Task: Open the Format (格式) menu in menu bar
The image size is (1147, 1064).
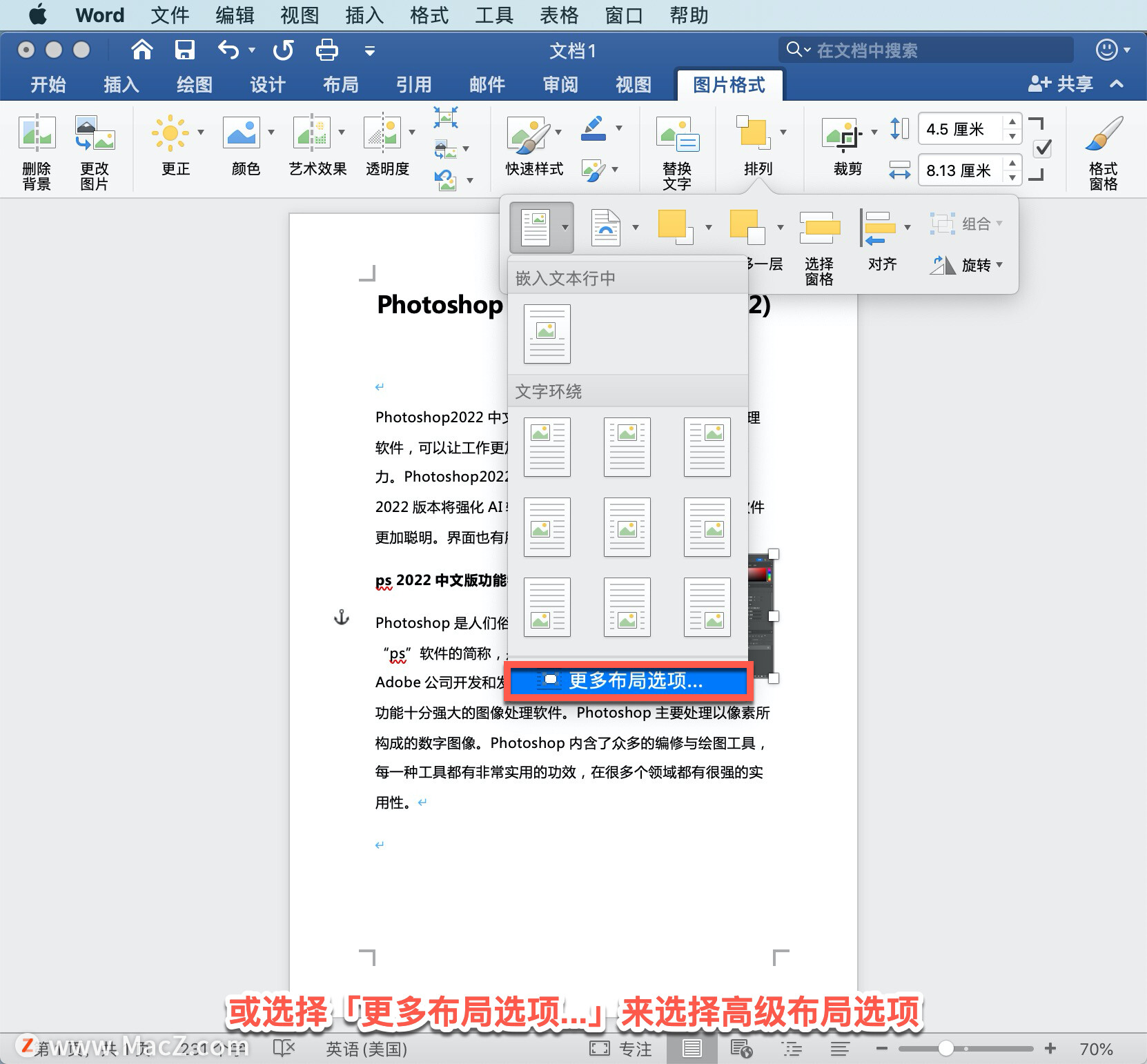Action: (429, 15)
